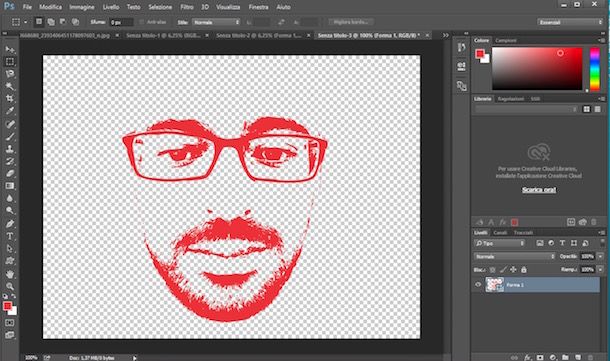The height and width of the screenshot is (361, 610).
Task: Select the Horizontal Type tool
Action: (x=10, y=236)
